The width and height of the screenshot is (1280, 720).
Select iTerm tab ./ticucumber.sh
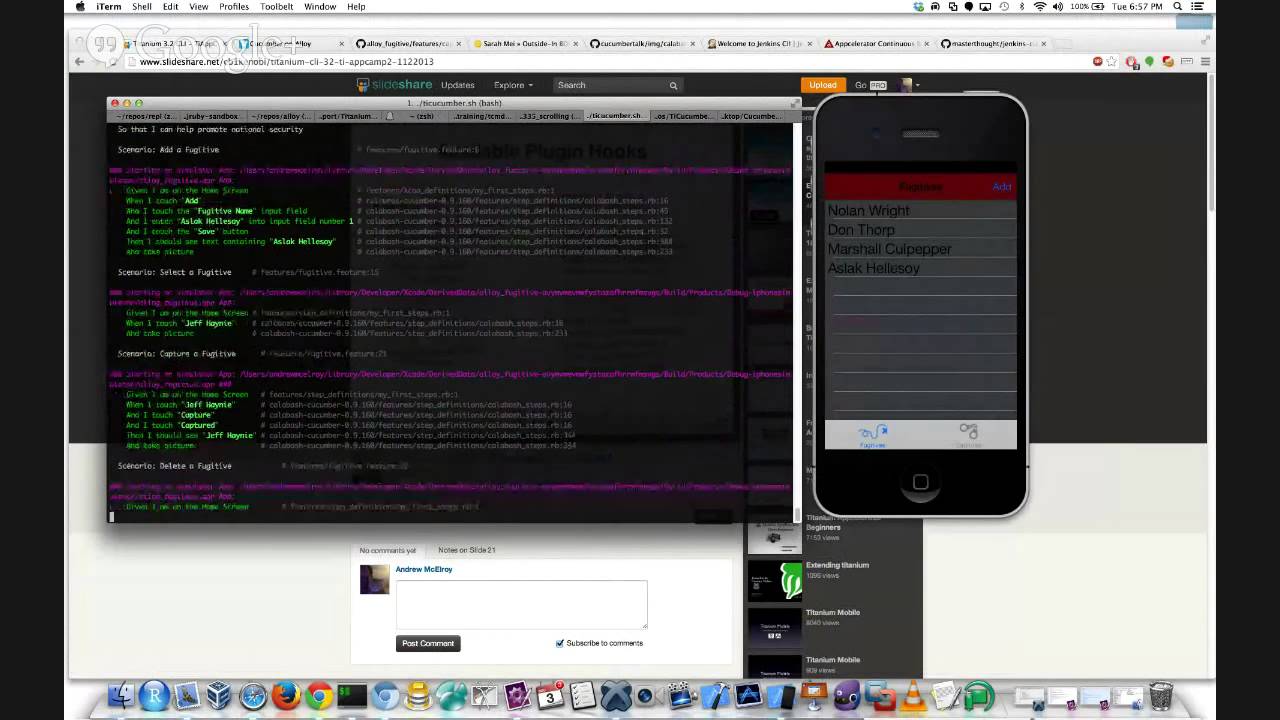point(616,116)
